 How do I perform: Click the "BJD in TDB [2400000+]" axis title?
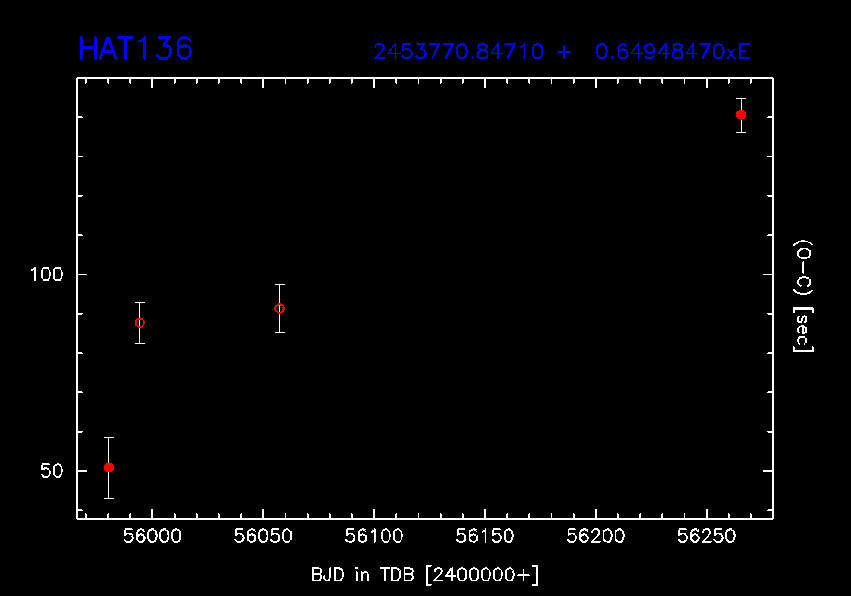(425, 574)
